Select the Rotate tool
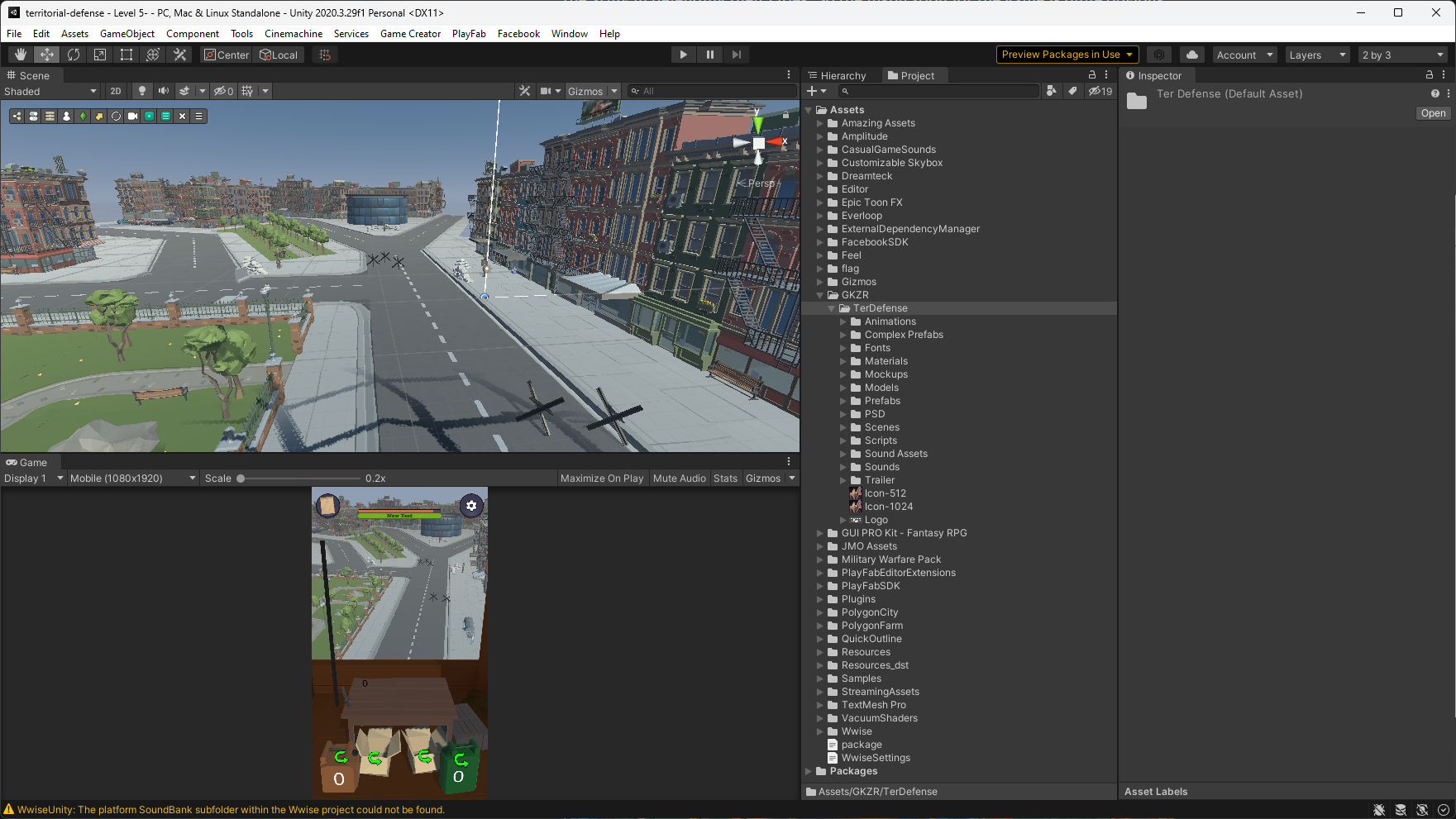Image resolution: width=1456 pixels, height=819 pixels. point(74,55)
